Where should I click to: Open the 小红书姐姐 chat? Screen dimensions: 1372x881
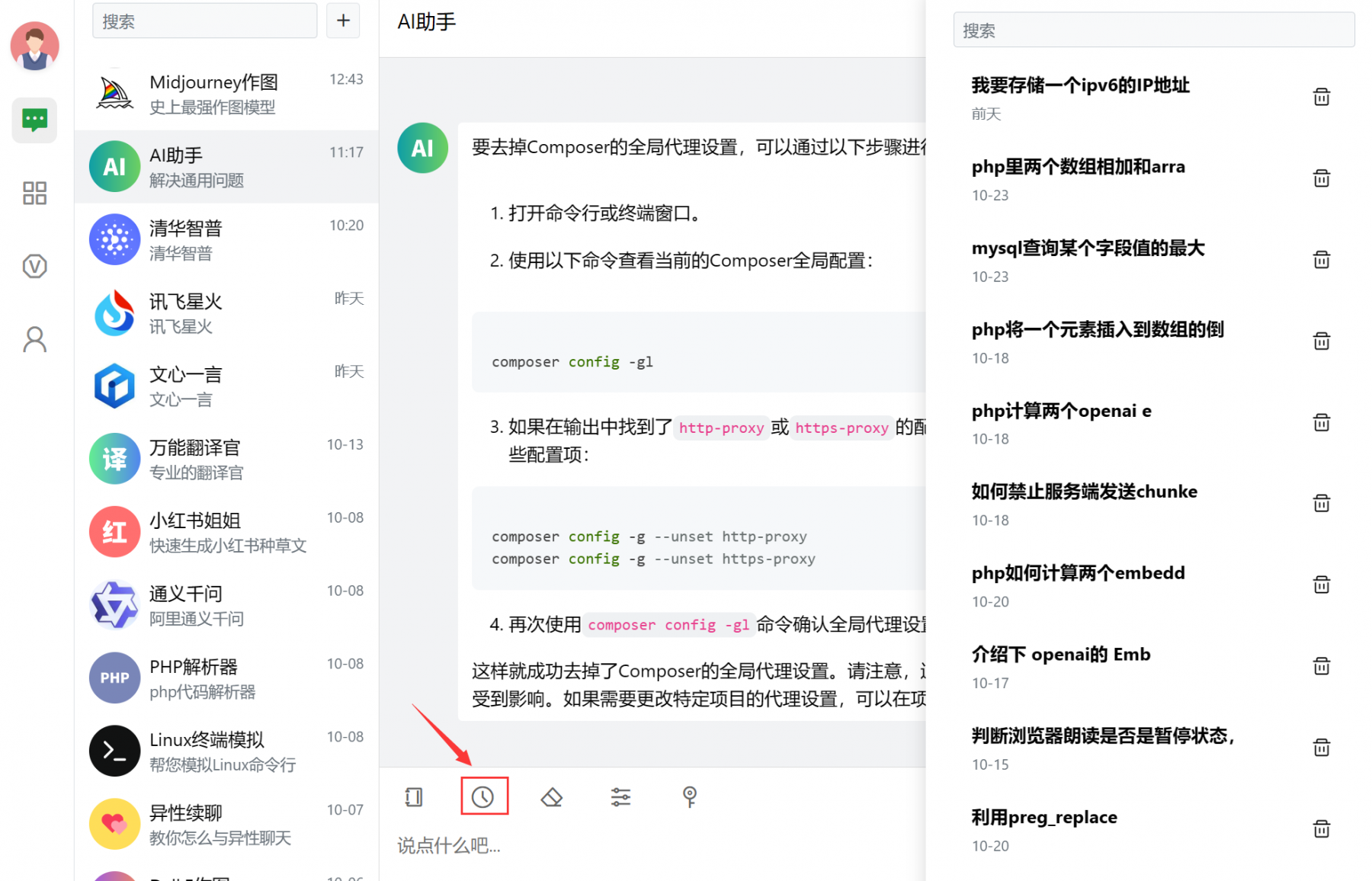point(226,533)
